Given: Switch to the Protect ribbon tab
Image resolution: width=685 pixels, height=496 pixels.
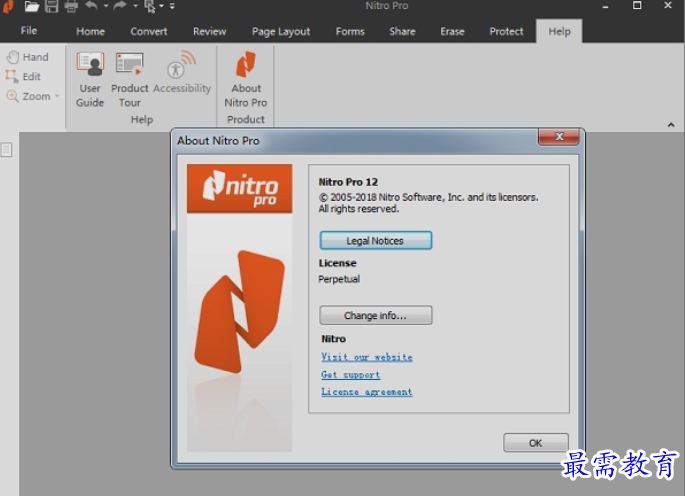Looking at the screenshot, I should point(506,31).
